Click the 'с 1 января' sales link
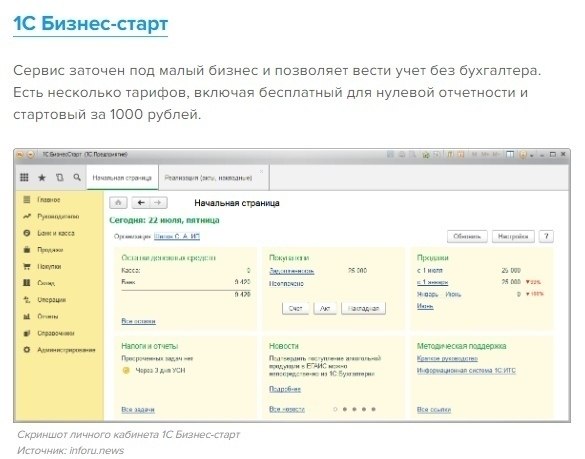The image size is (585, 459). (432, 282)
